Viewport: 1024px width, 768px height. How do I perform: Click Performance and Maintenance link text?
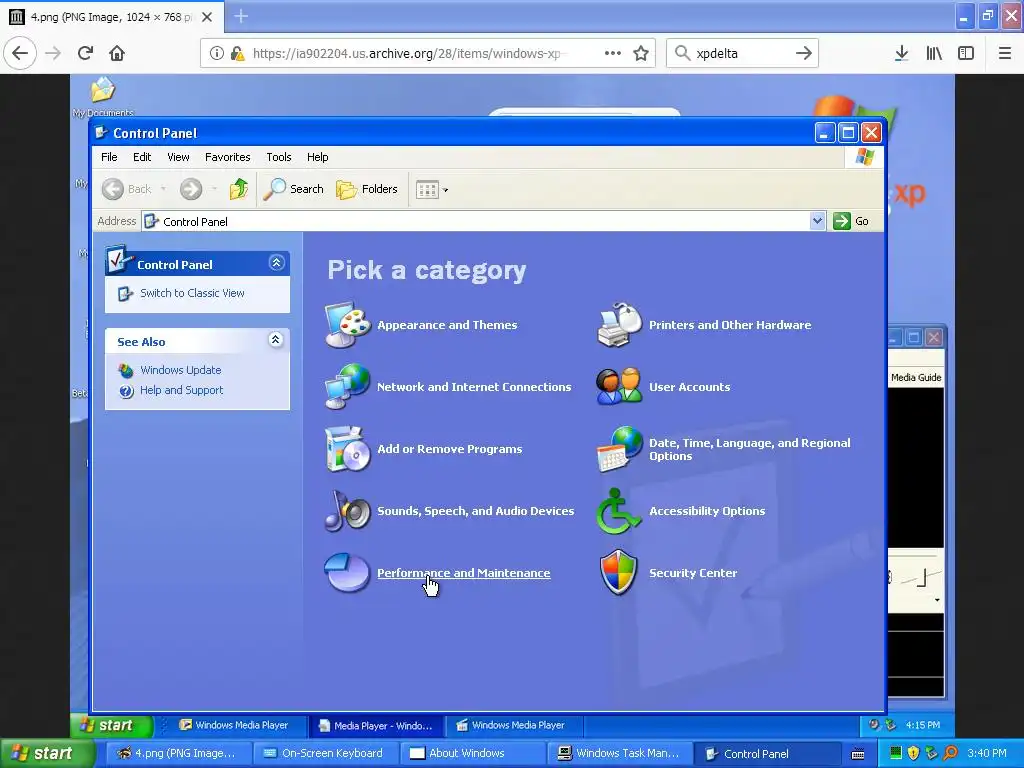464,573
